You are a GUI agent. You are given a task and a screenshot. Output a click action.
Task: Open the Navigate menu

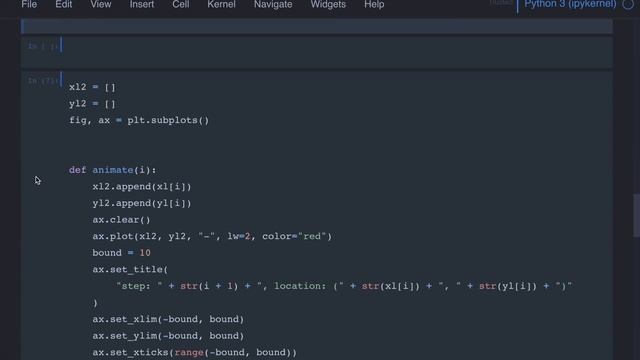click(x=273, y=4)
